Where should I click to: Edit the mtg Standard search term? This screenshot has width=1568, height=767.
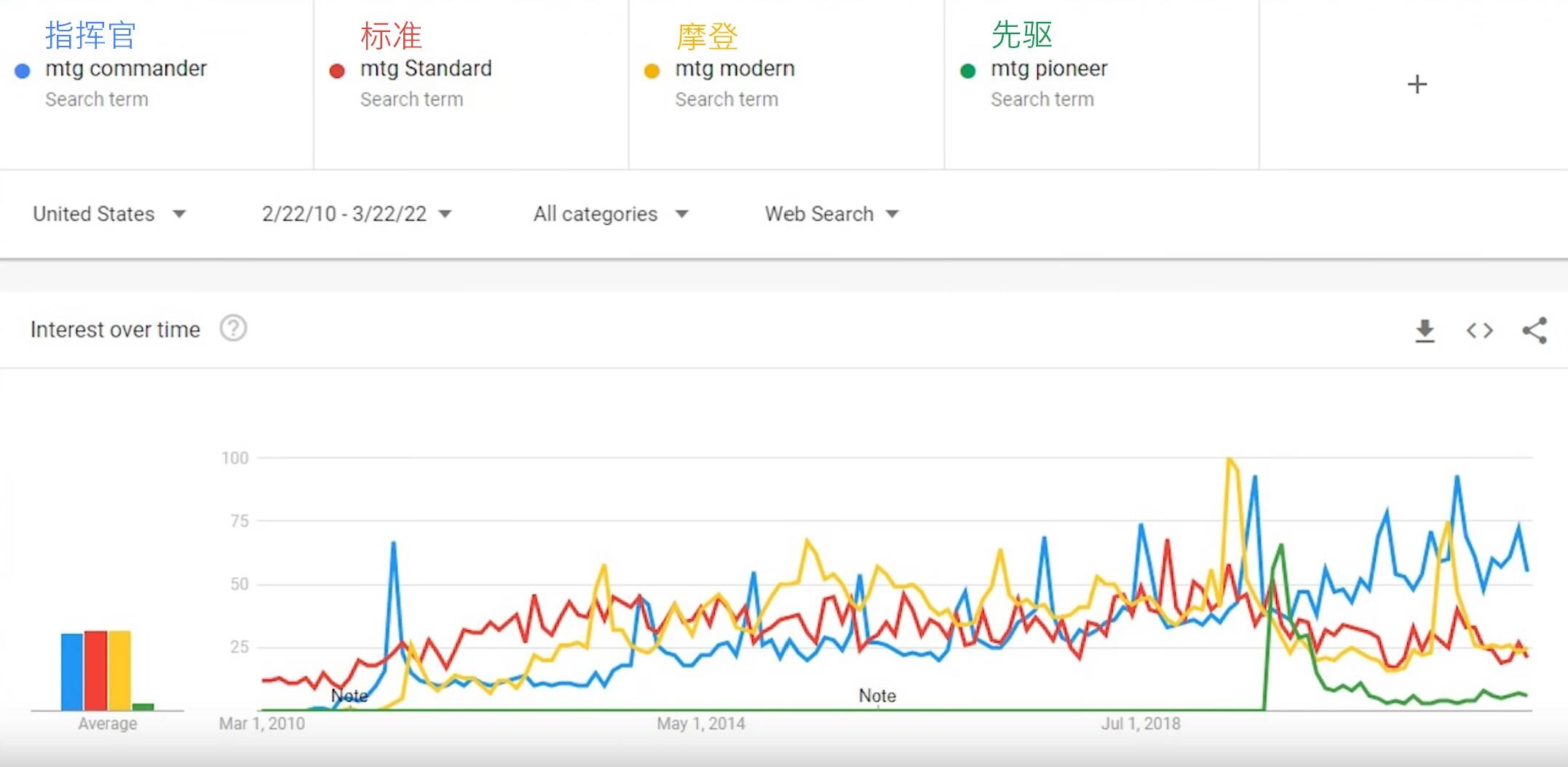point(426,68)
